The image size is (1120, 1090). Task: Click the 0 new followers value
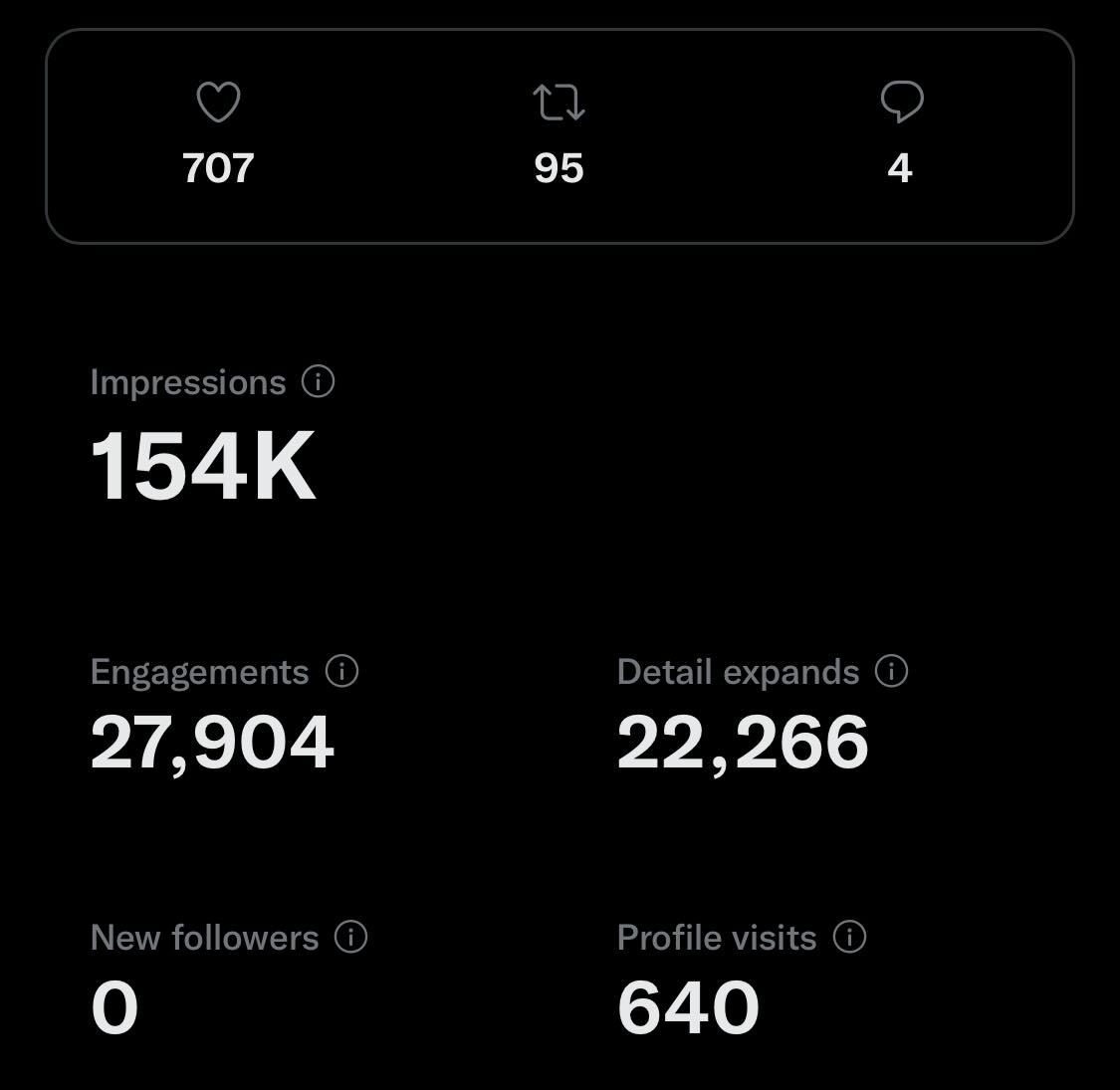114,1007
